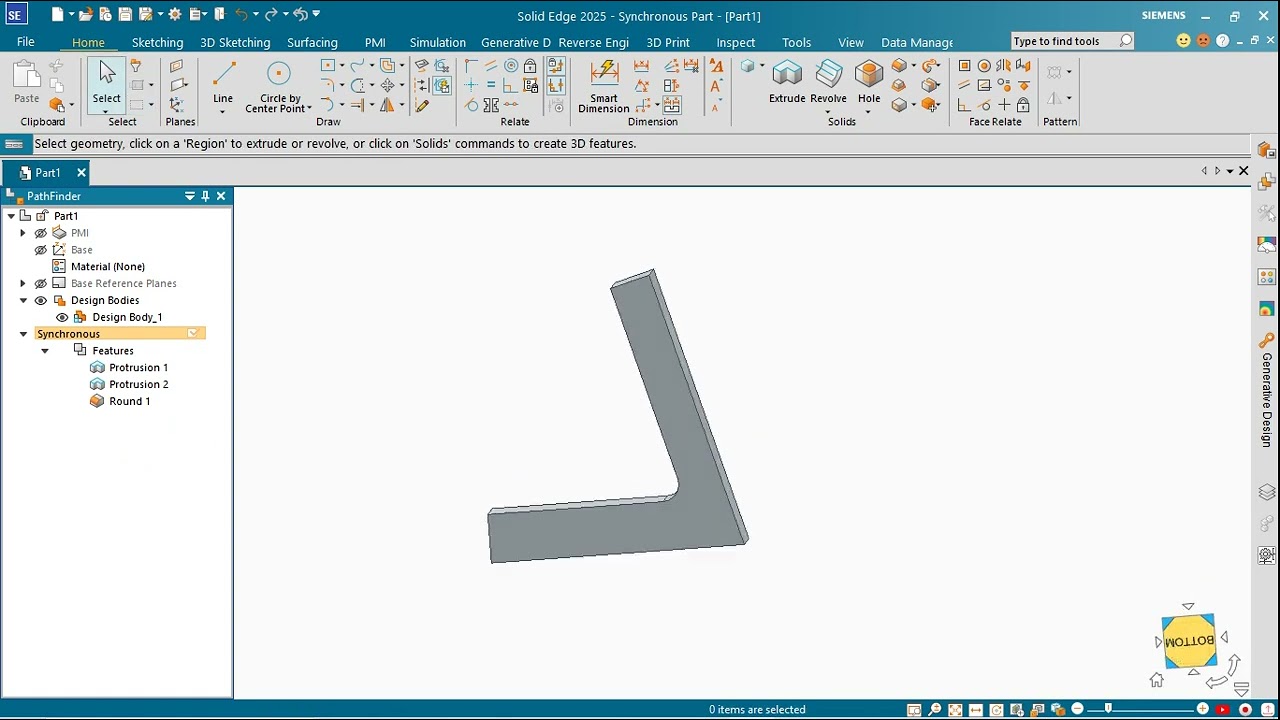The image size is (1280, 720).
Task: Click the zoom slider handle
Action: 1108,709
